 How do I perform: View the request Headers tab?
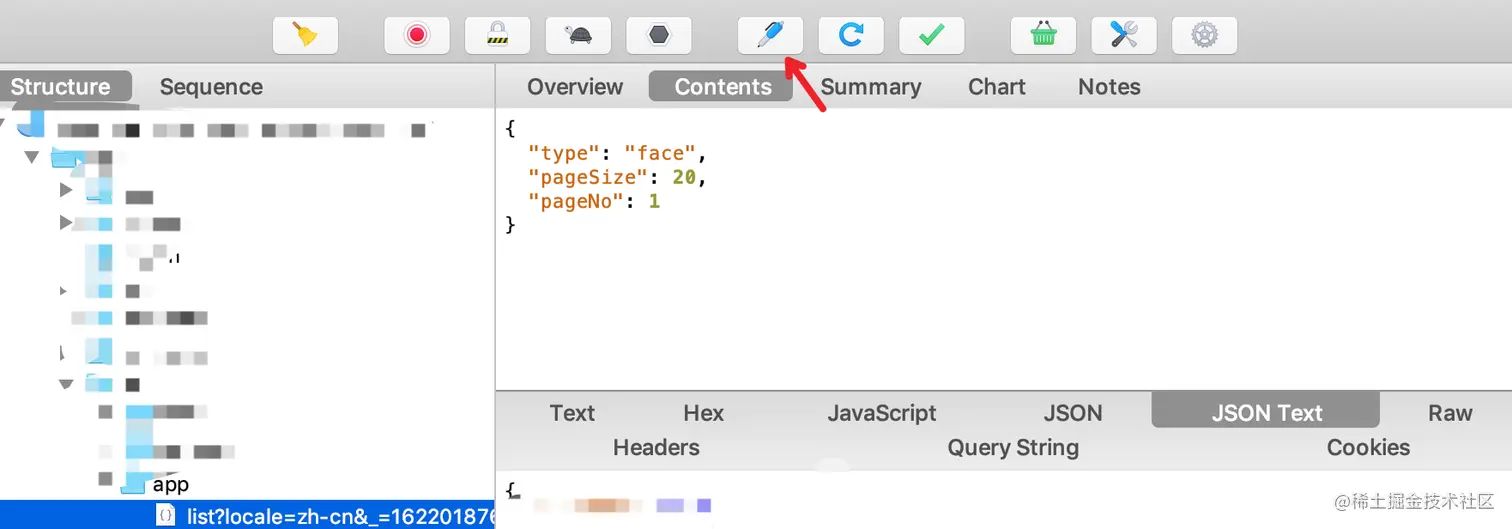pos(656,447)
